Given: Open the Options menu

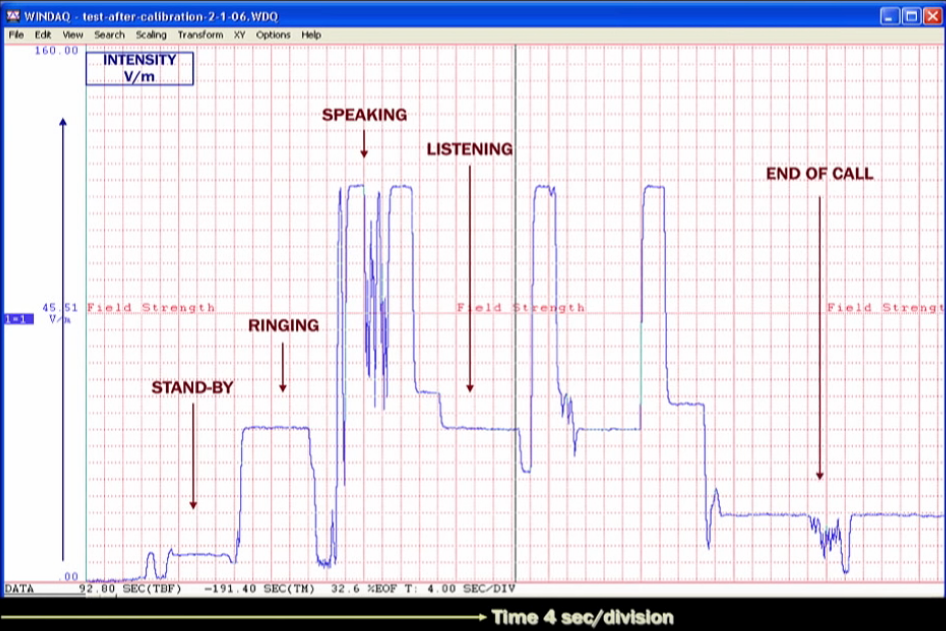Looking at the screenshot, I should pos(273,35).
